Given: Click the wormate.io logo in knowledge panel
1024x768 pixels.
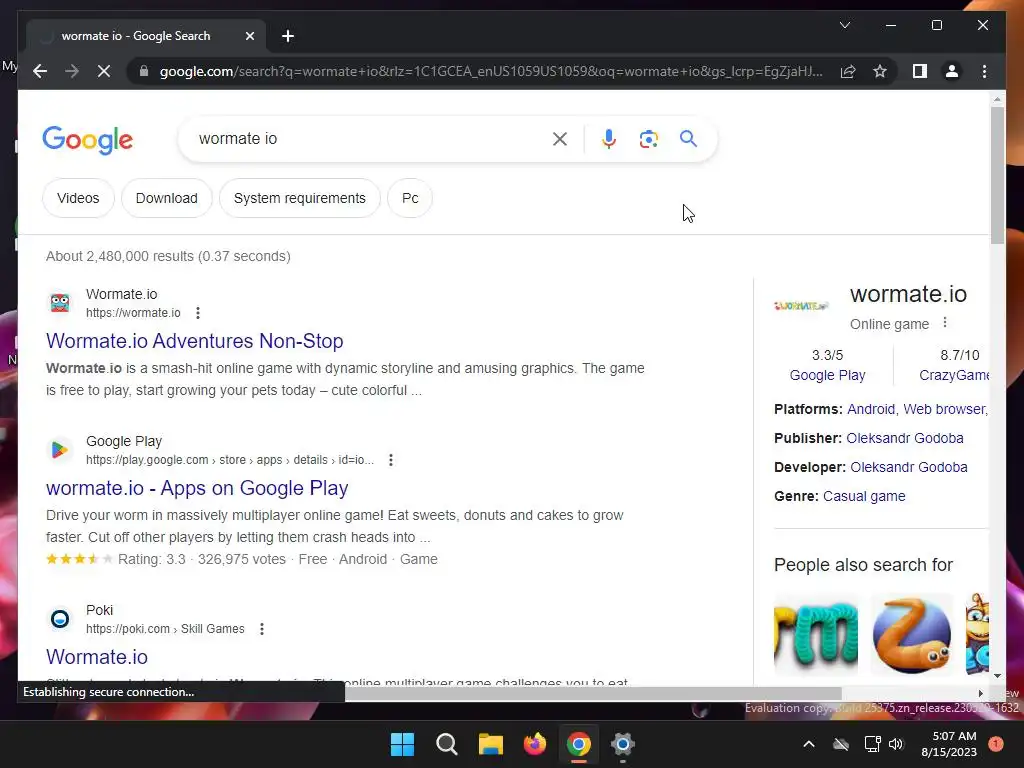Looking at the screenshot, I should click(x=801, y=306).
